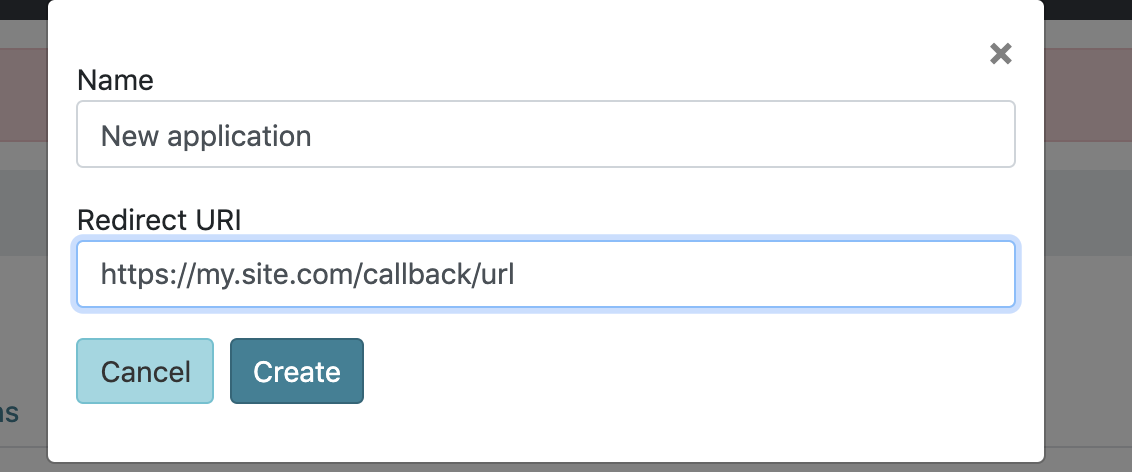The width and height of the screenshot is (1132, 472).
Task: Click the partially hidden link behind the dialog
Action: click(8, 412)
